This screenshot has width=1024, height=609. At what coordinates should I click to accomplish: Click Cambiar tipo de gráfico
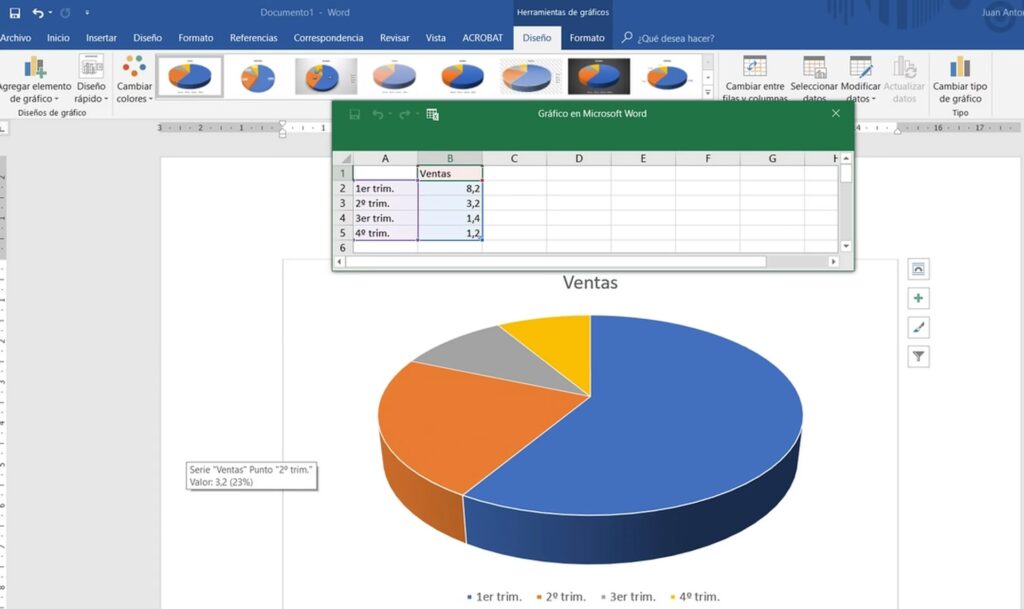pos(960,80)
